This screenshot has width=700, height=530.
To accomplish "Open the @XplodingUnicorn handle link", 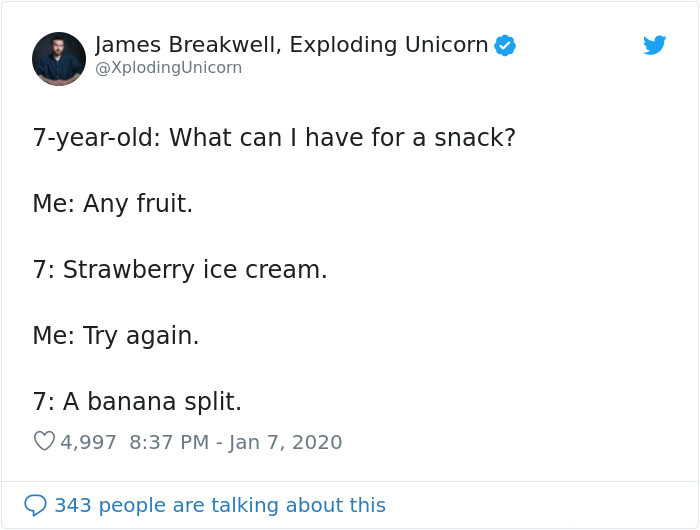I will (168, 68).
